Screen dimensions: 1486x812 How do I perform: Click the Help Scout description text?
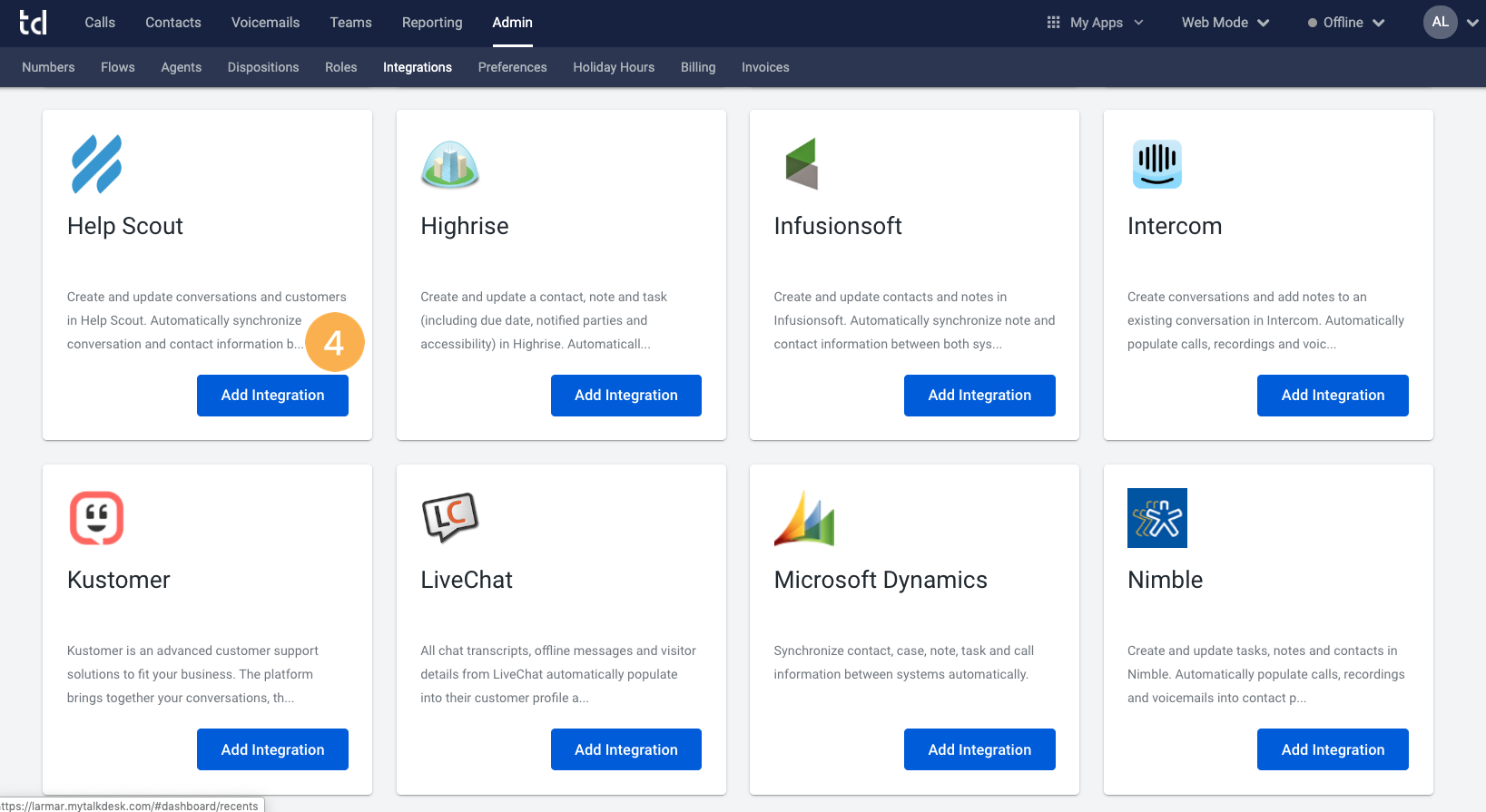(207, 320)
